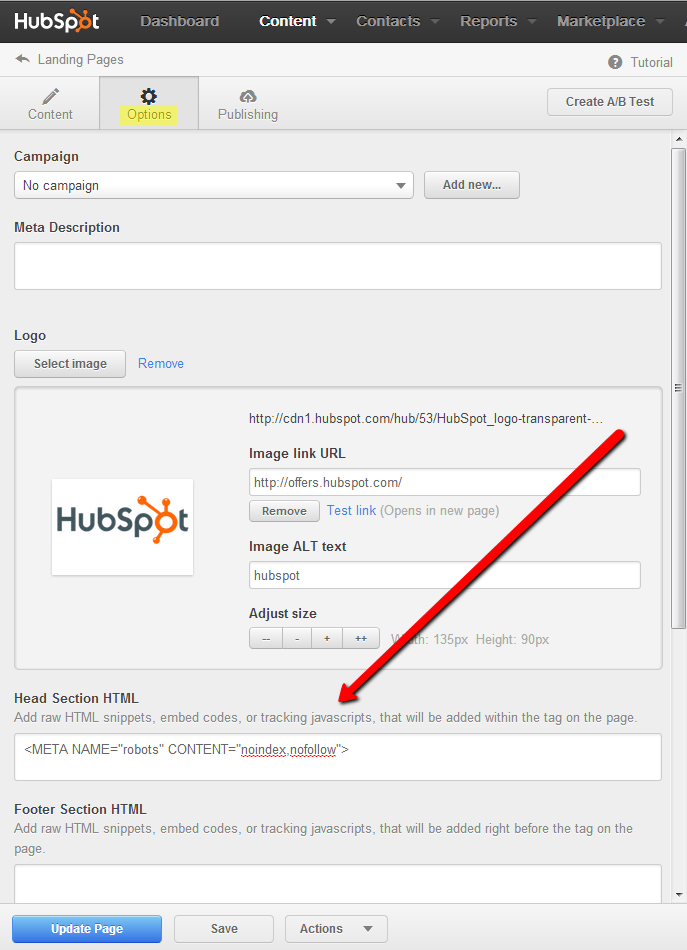Click the pencil icon on Content tab
Screen dimensions: 687x950
(x=50, y=96)
